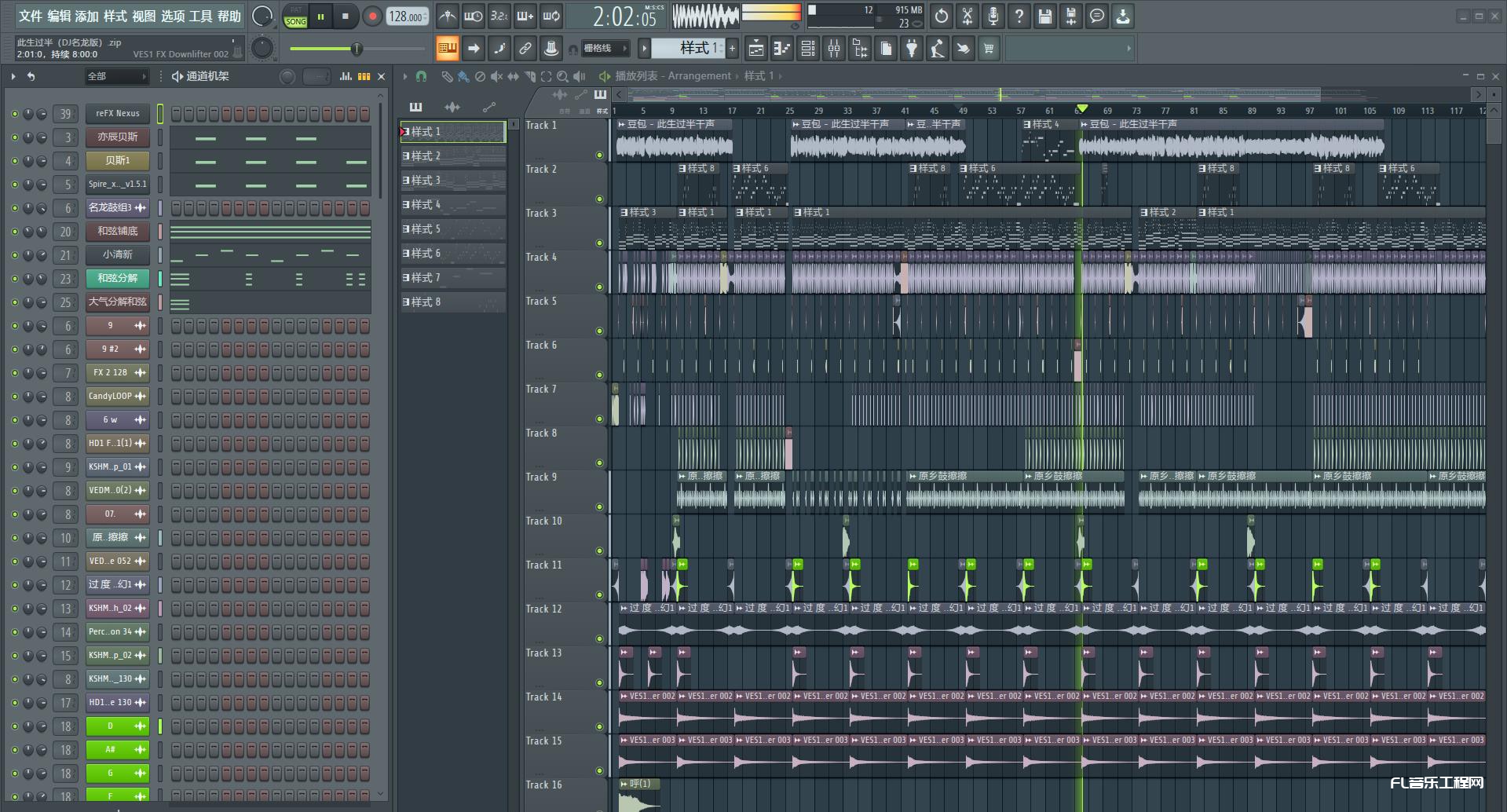1507x812 pixels.
Task: Mute the reFX Nexus channel LED
Action: click(14, 114)
